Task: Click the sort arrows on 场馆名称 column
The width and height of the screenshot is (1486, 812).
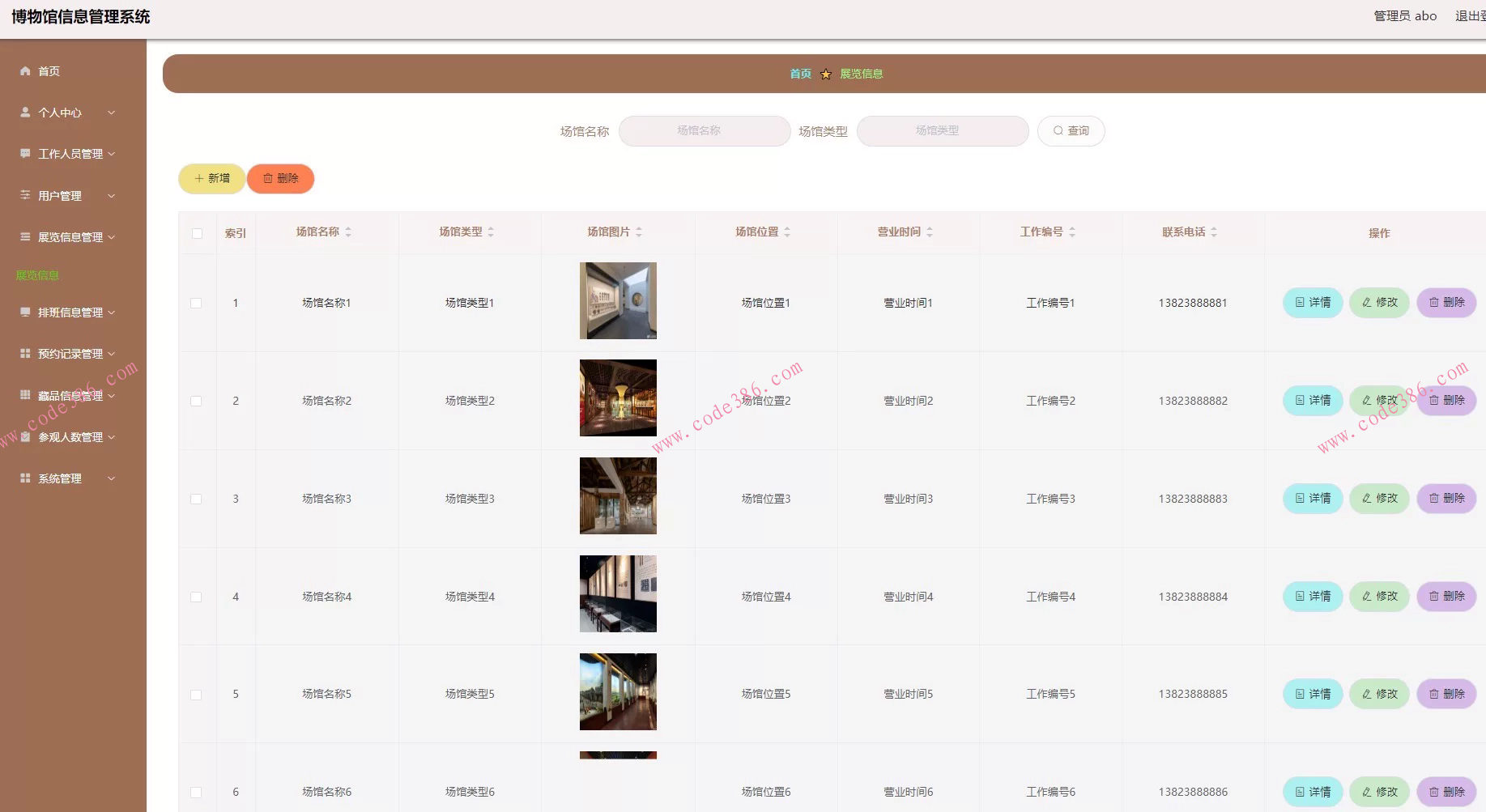Action: (x=348, y=232)
